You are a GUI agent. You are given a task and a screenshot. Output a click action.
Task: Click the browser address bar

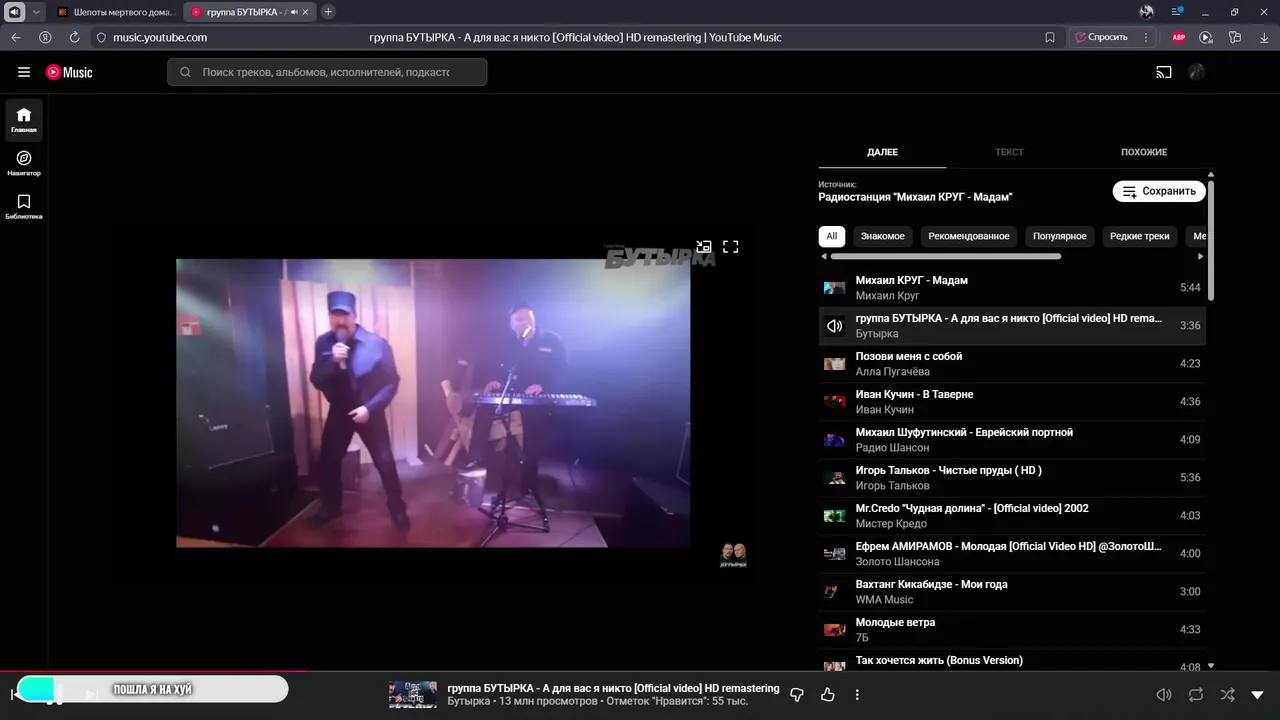pos(575,37)
